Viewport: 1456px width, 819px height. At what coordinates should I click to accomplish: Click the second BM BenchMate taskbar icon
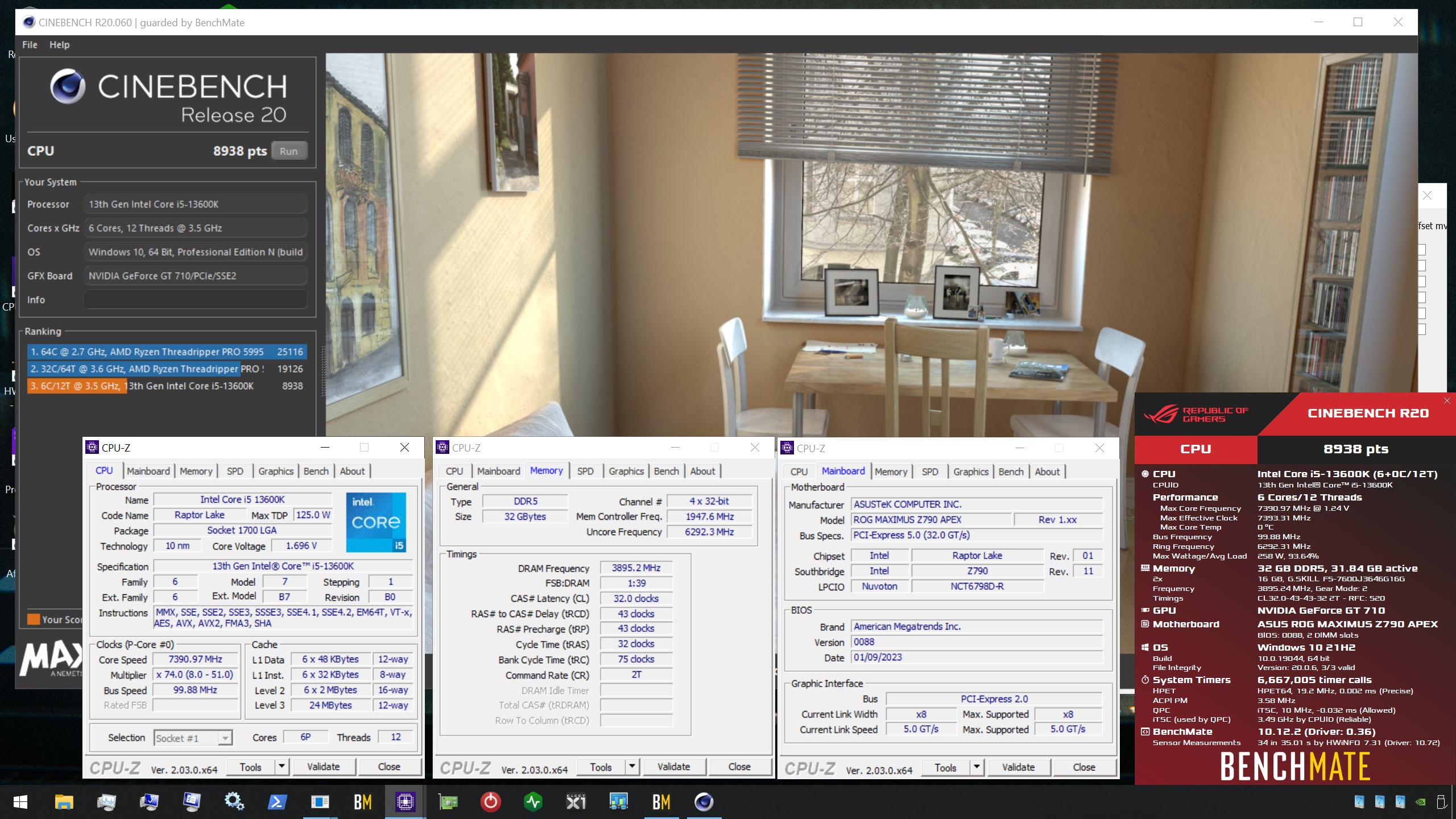[661, 802]
